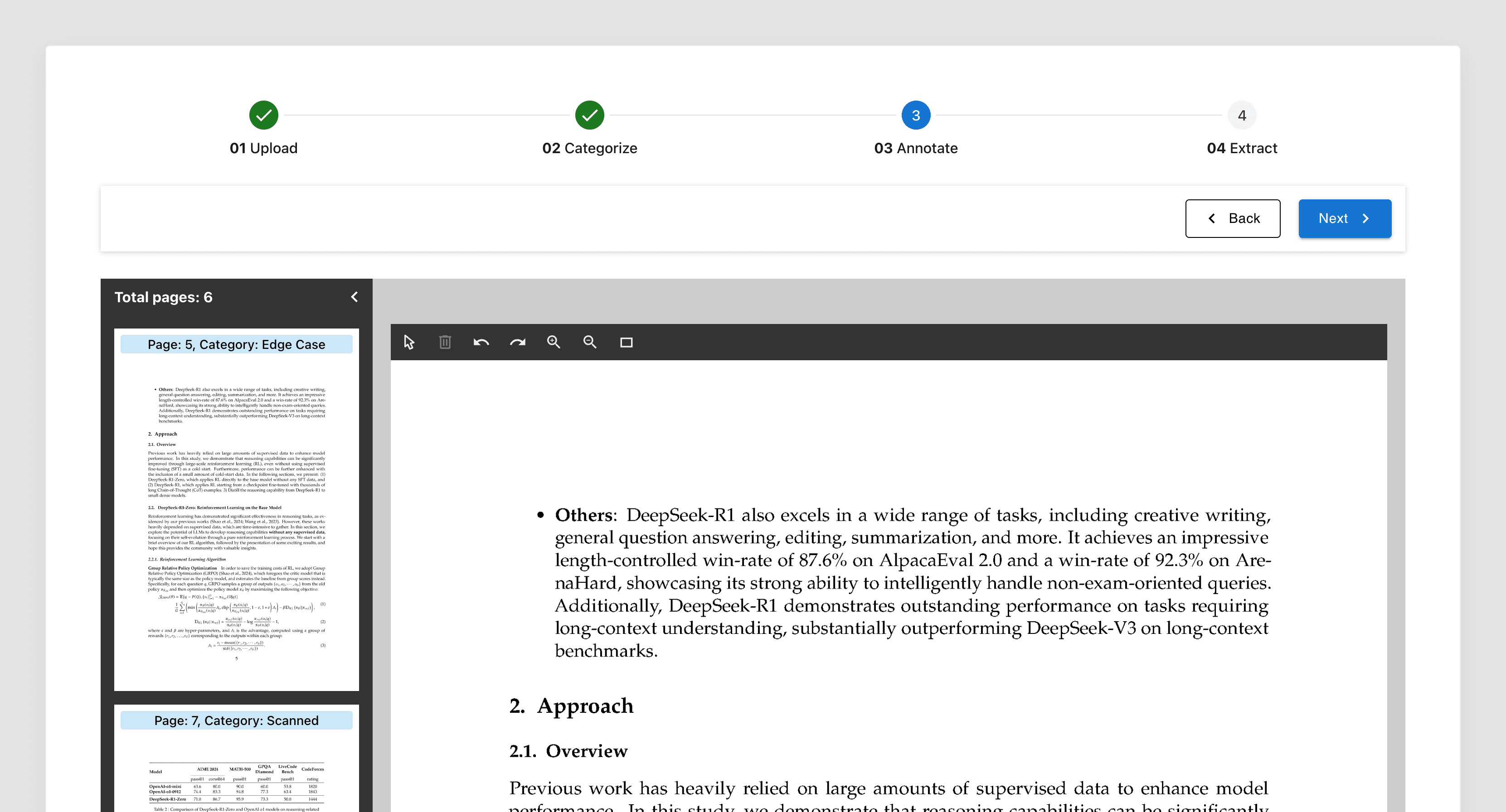
Task: Click the trash delete annotation icon
Action: coord(445,342)
